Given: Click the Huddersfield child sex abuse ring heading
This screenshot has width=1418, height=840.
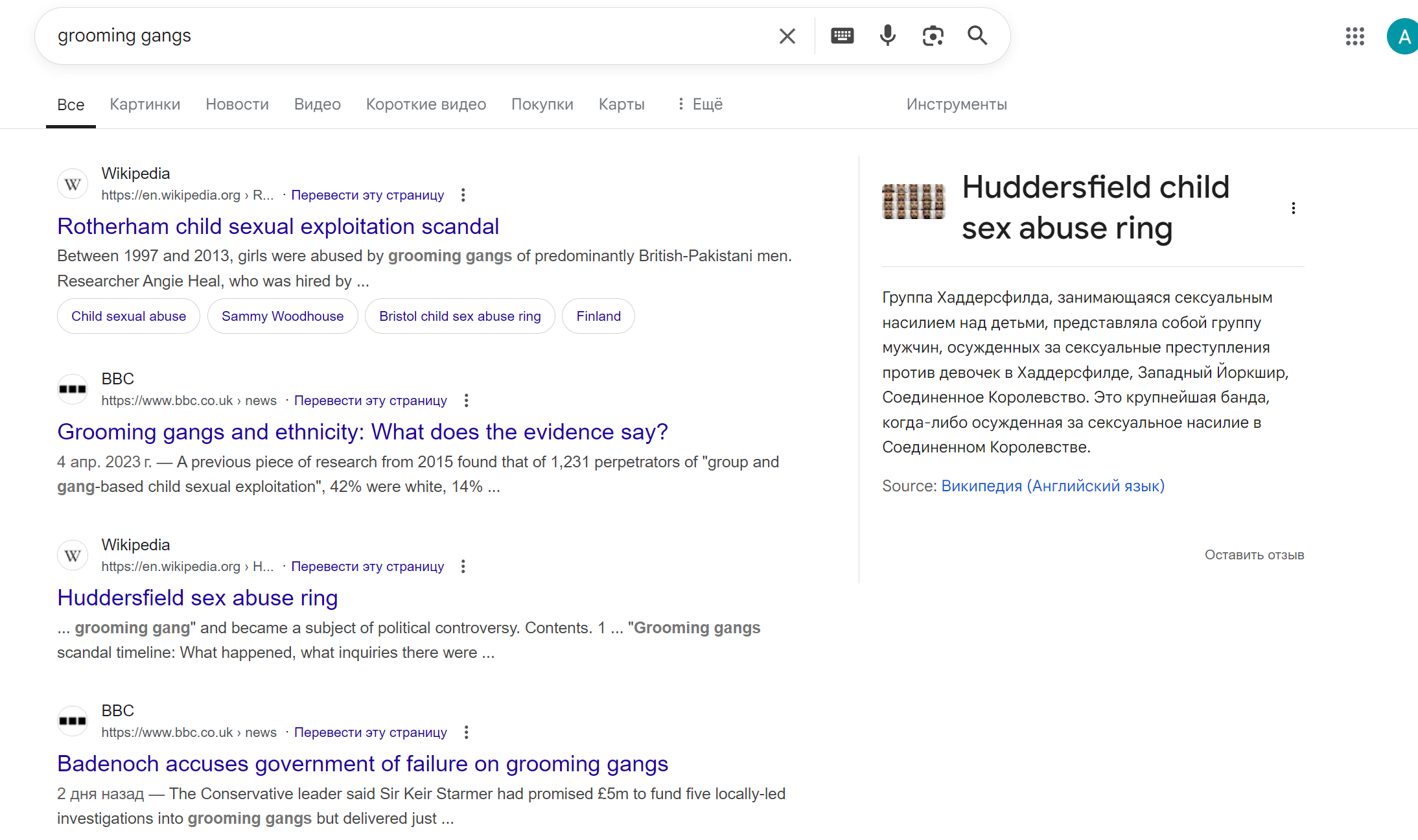Looking at the screenshot, I should point(1095,207).
